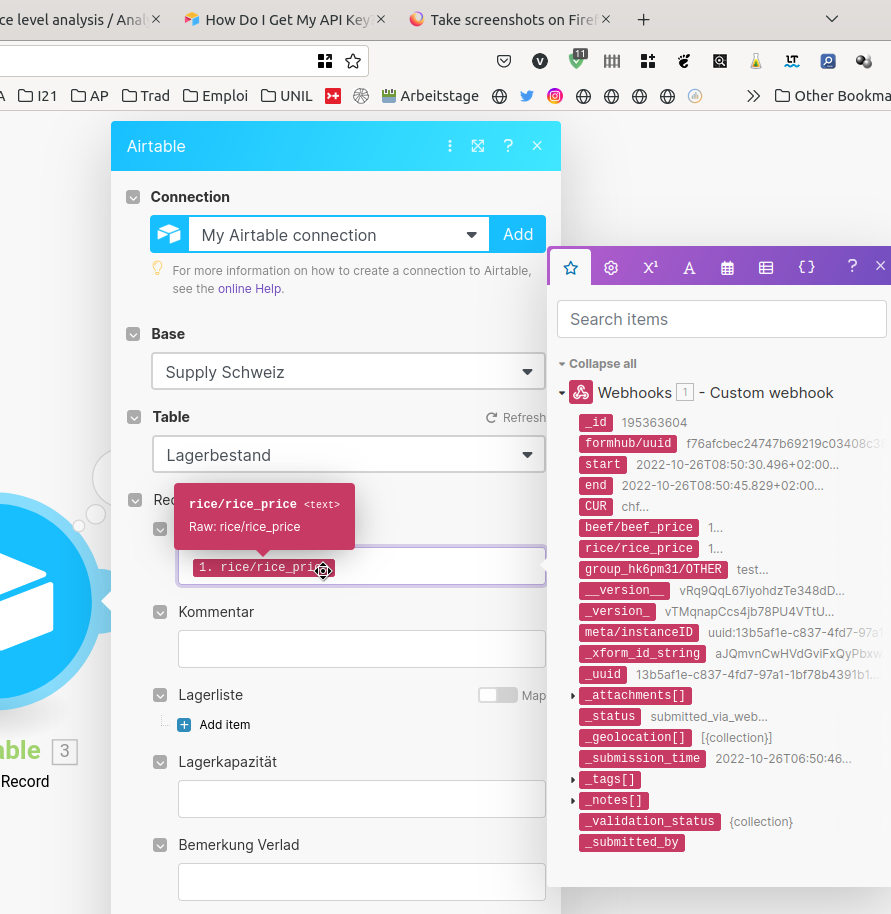
Task: Open help for the Airtable module
Action: [x=508, y=146]
